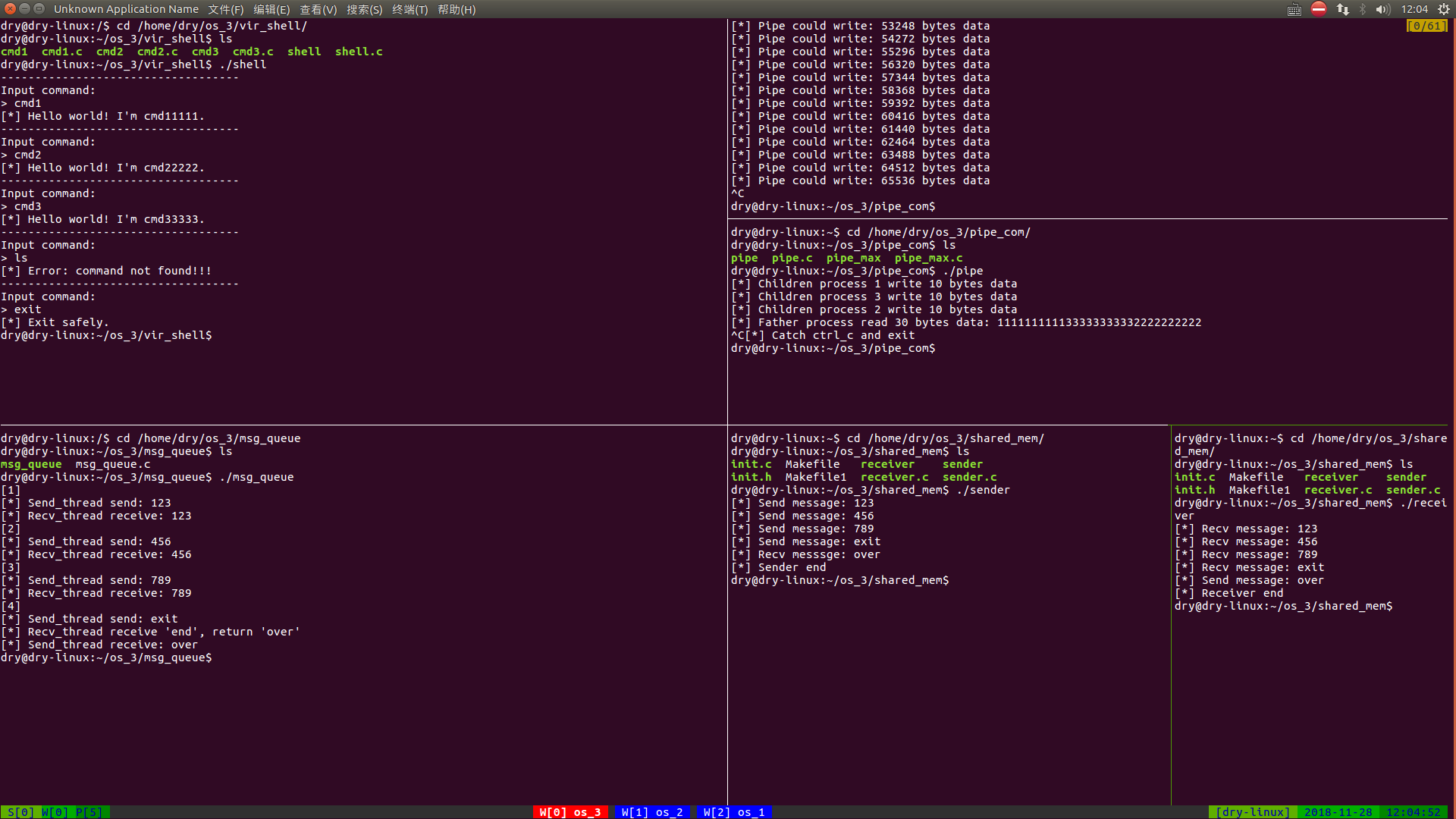Screen dimensions: 1456x819
Task: Click the vir_shell prompt at the end
Action: (x=106, y=335)
